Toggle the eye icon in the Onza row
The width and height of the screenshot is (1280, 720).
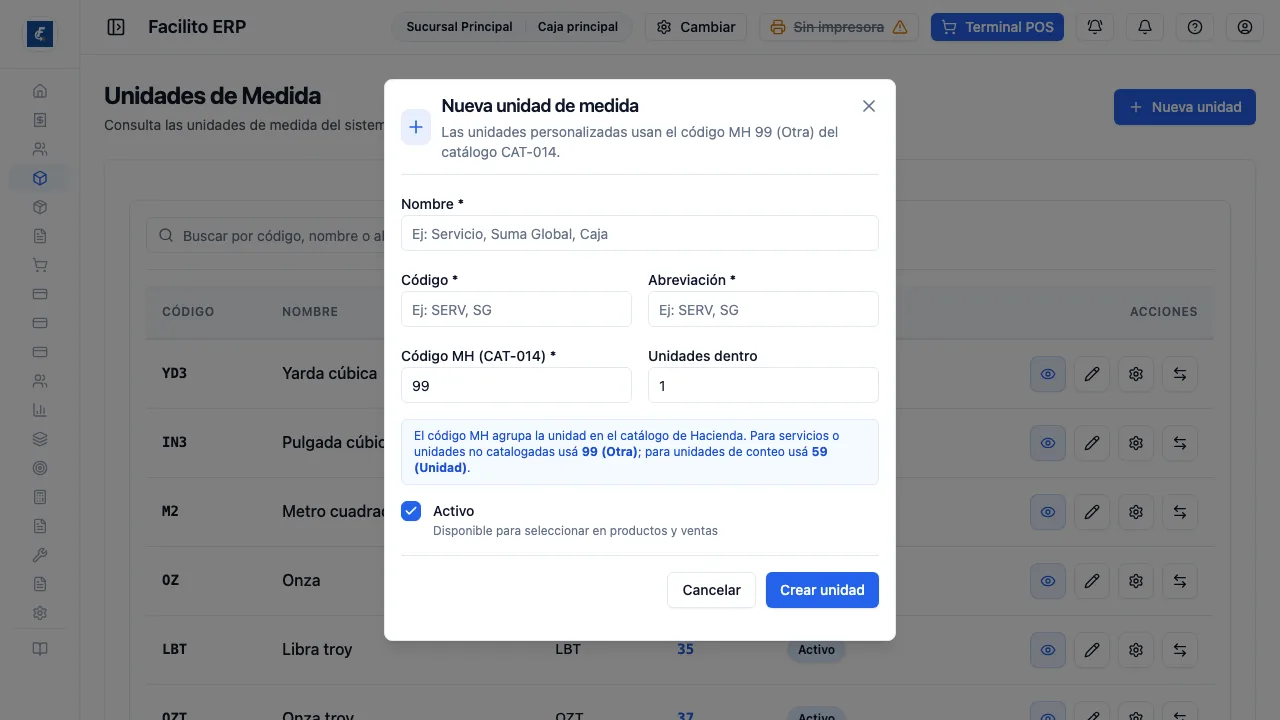[1048, 581]
